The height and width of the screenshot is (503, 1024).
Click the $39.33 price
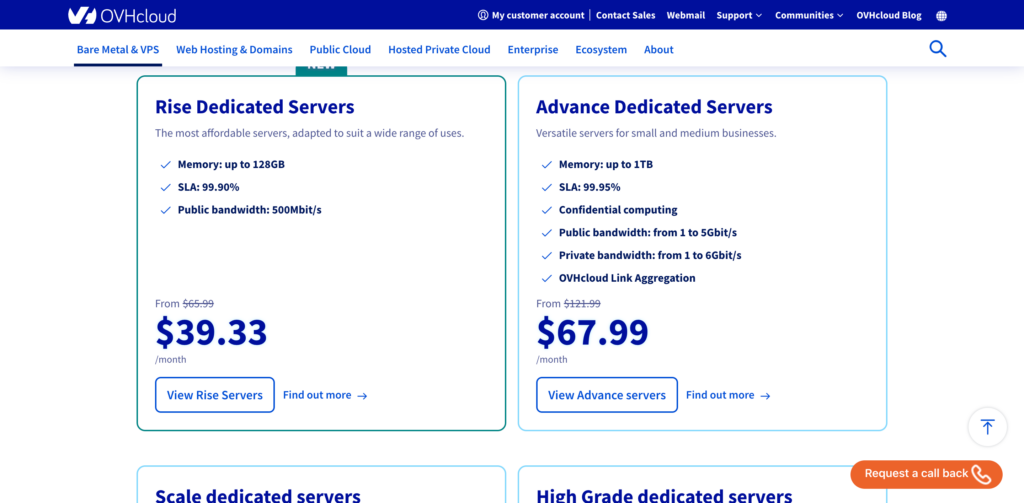pos(212,332)
